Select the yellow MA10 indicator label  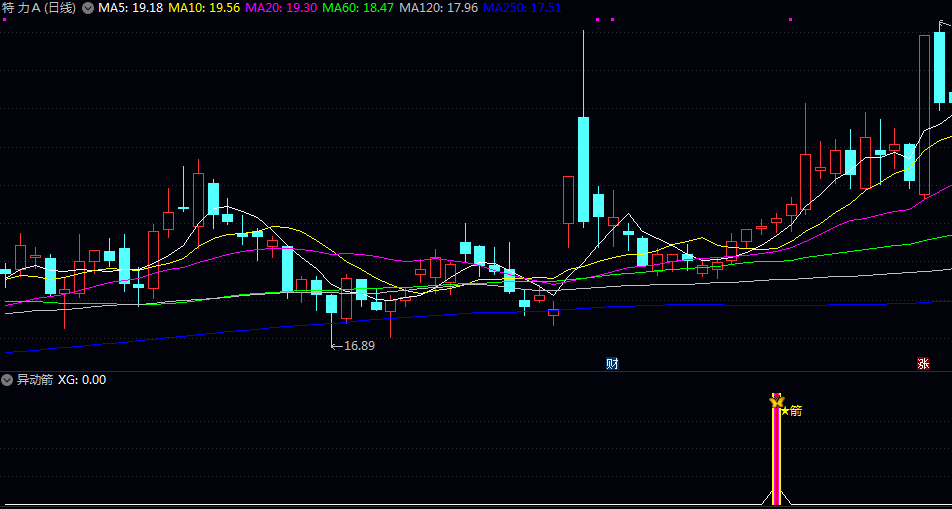[x=204, y=8]
